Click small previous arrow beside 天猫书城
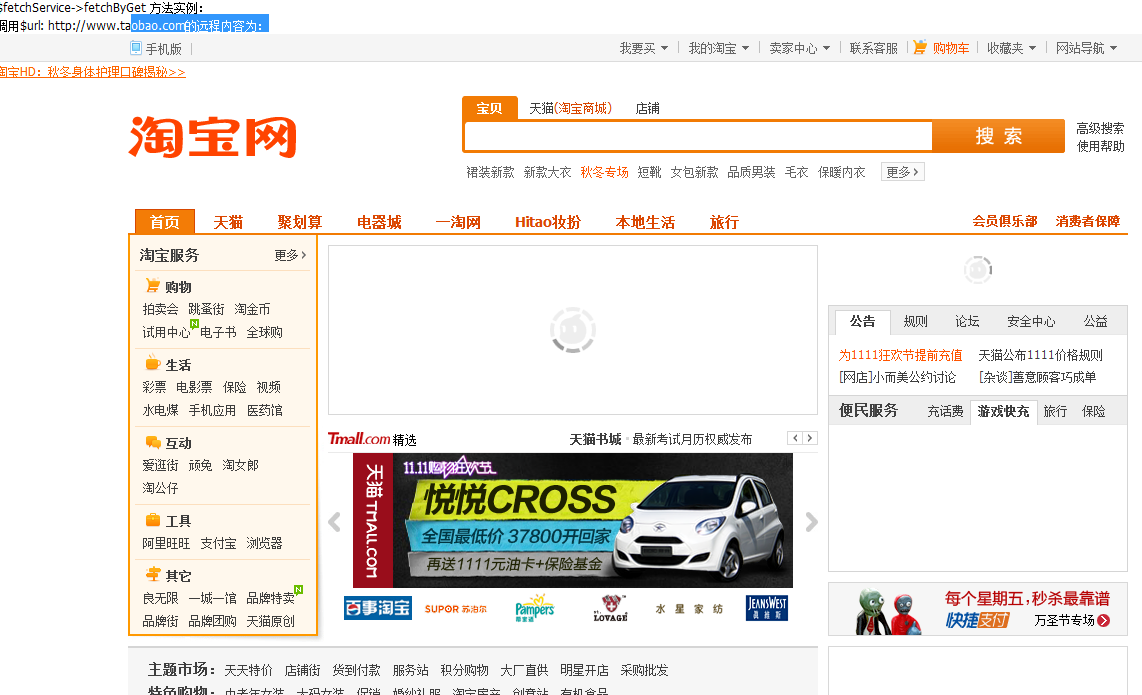1142x695 pixels. point(795,438)
